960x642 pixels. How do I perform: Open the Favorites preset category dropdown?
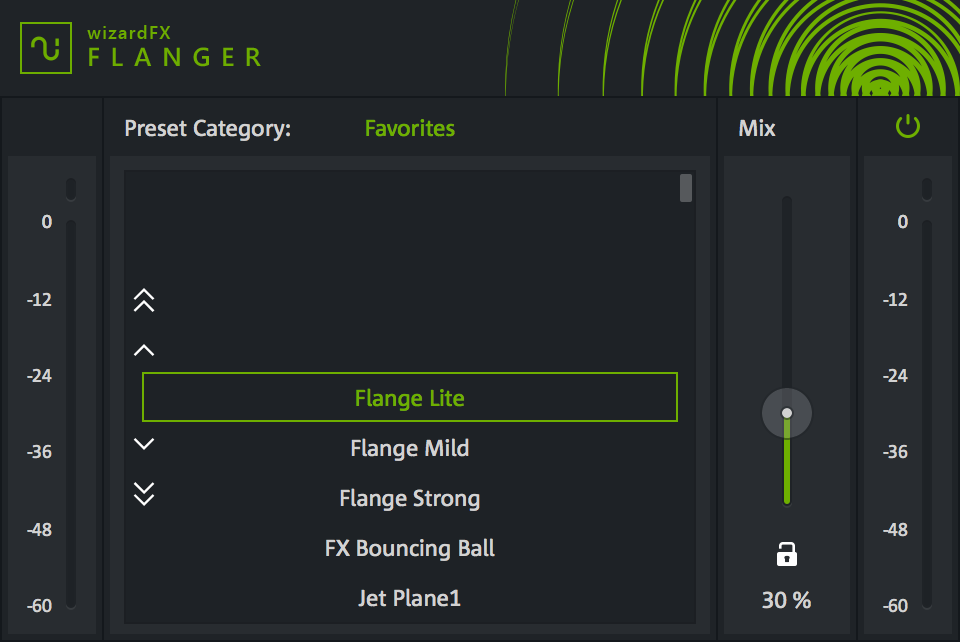coord(409,129)
